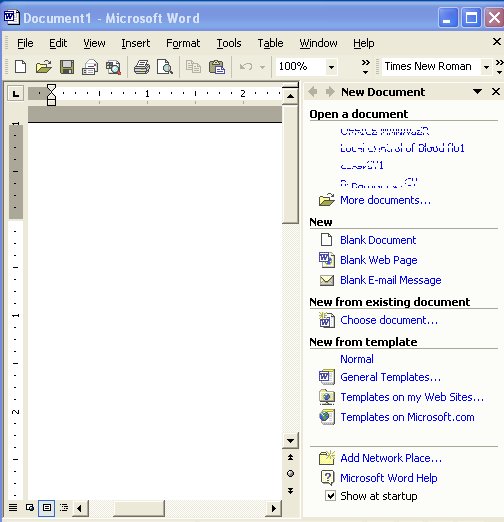Viewport: 504px width, 522px height.
Task: Switch to Normal View
Action: (x=13, y=508)
